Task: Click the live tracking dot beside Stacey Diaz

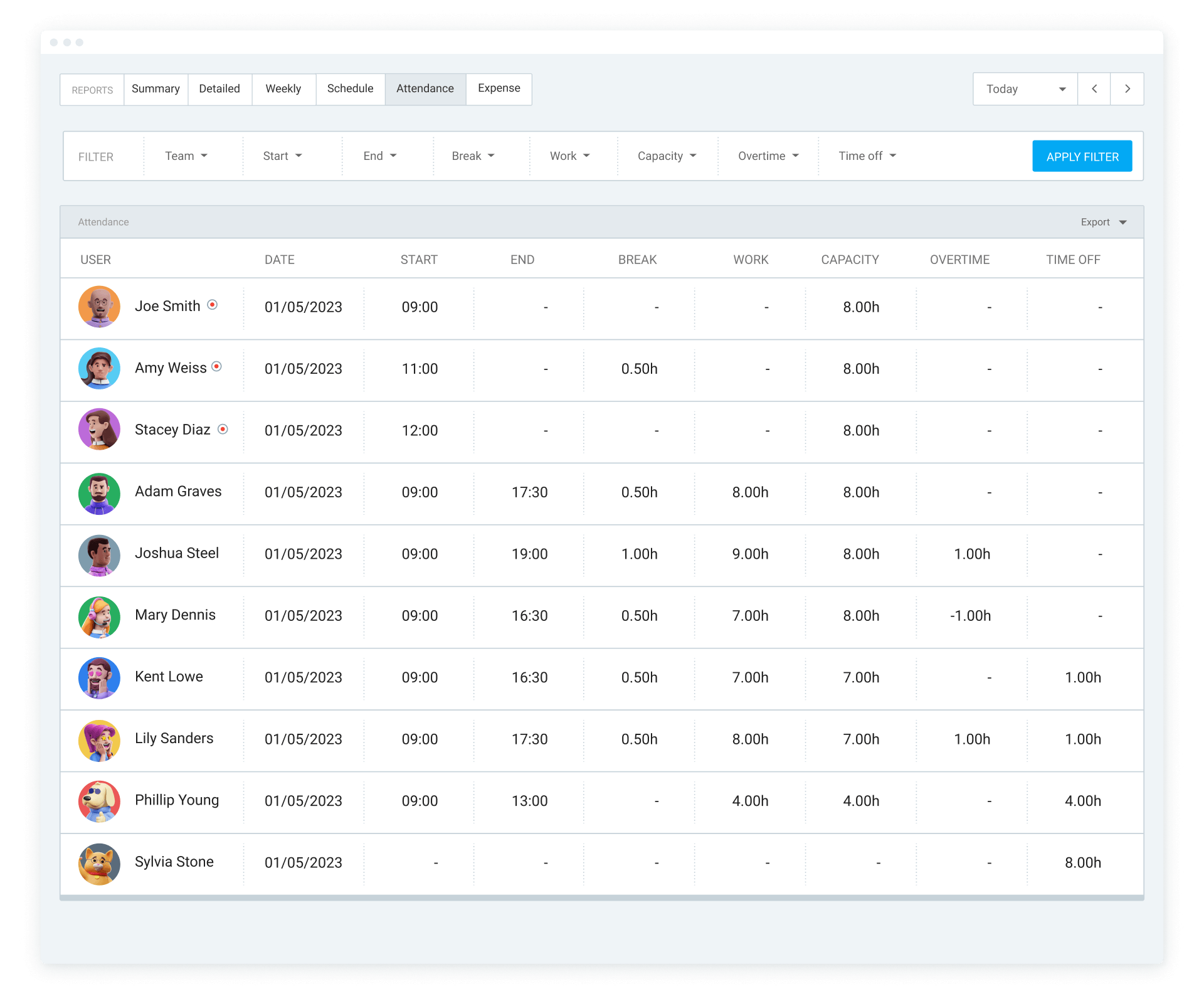Action: [223, 429]
